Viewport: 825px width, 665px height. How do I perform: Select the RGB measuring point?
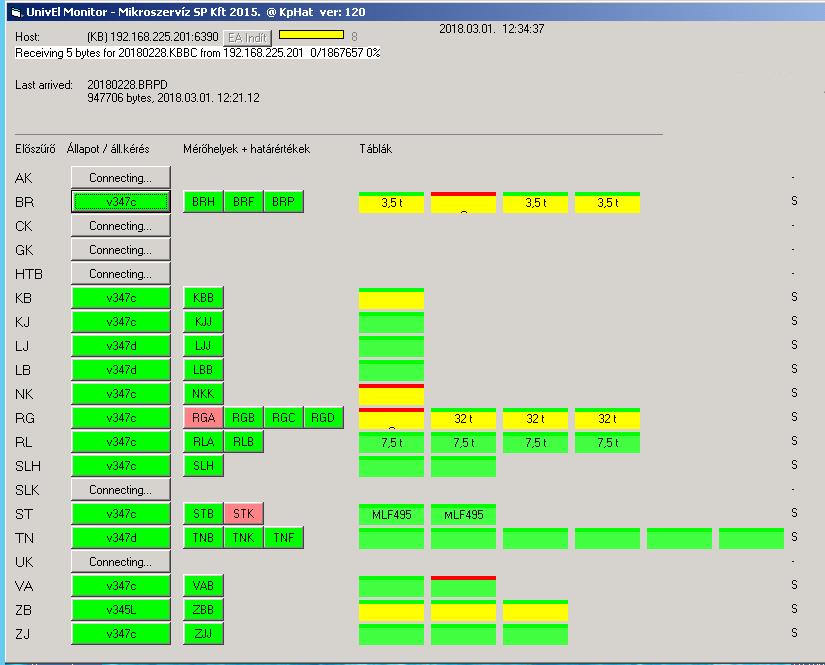[x=243, y=418]
